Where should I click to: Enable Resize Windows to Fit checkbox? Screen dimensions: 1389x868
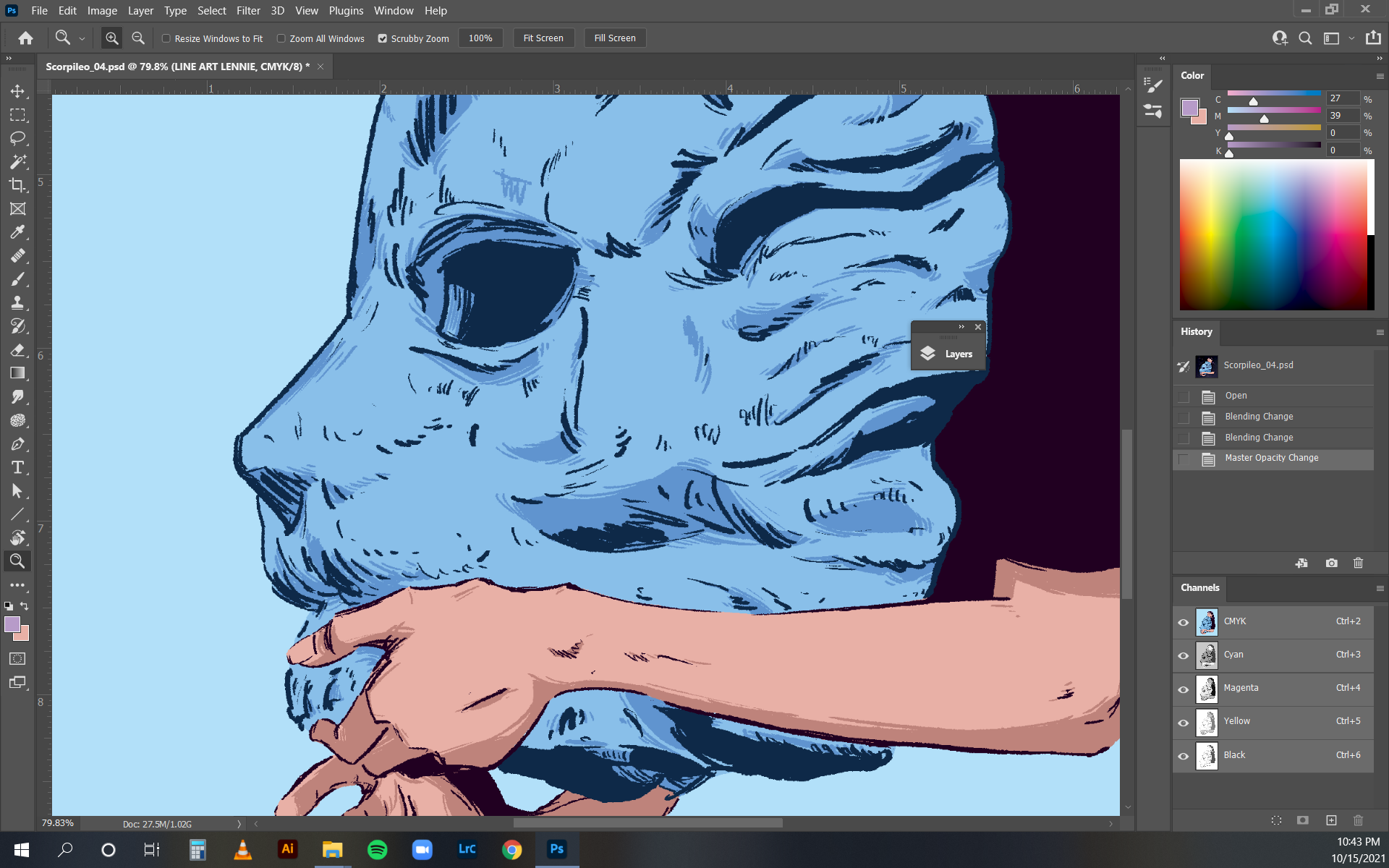pos(166,38)
